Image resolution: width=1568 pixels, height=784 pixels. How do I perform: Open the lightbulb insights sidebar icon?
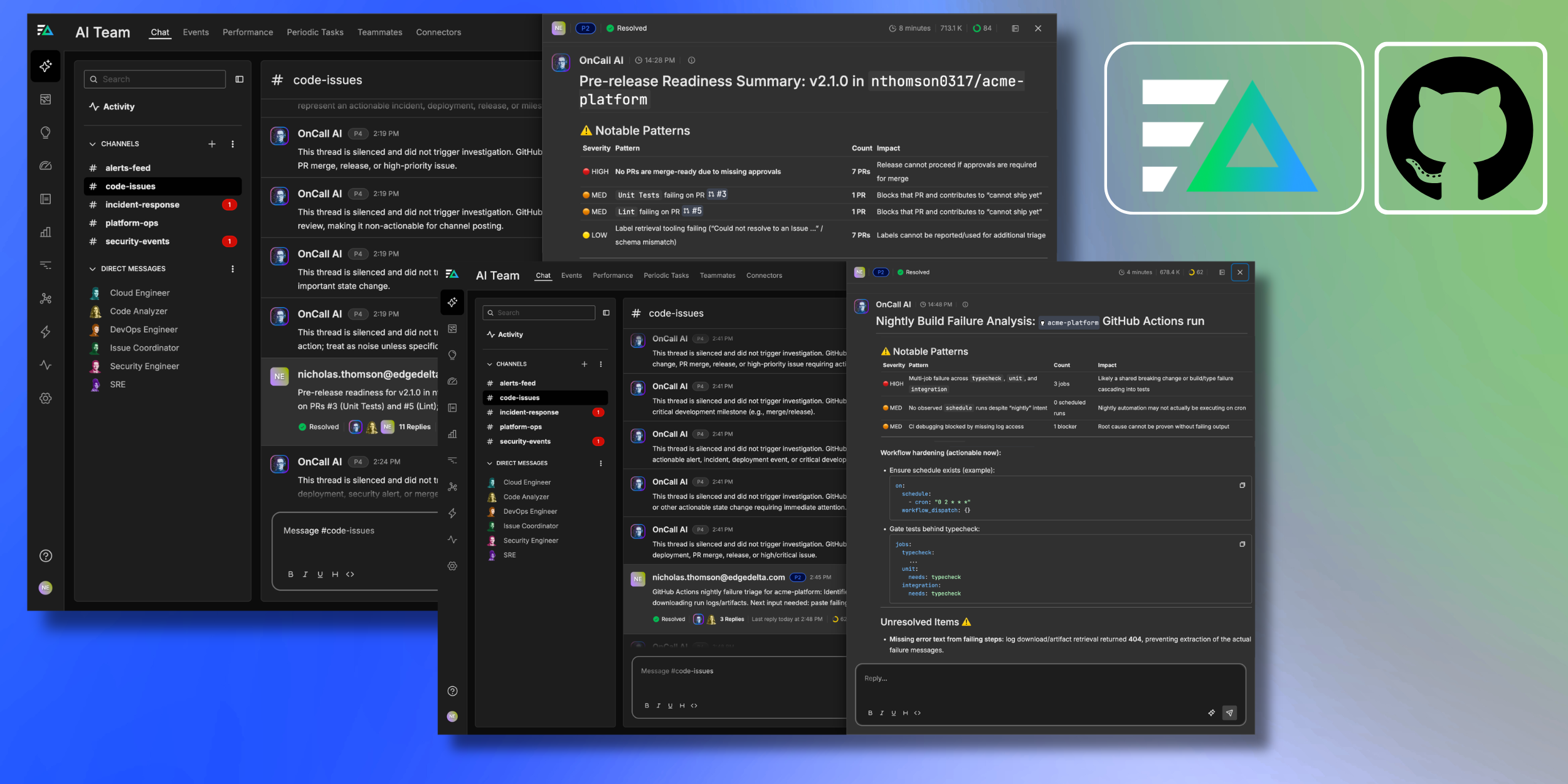[45, 132]
